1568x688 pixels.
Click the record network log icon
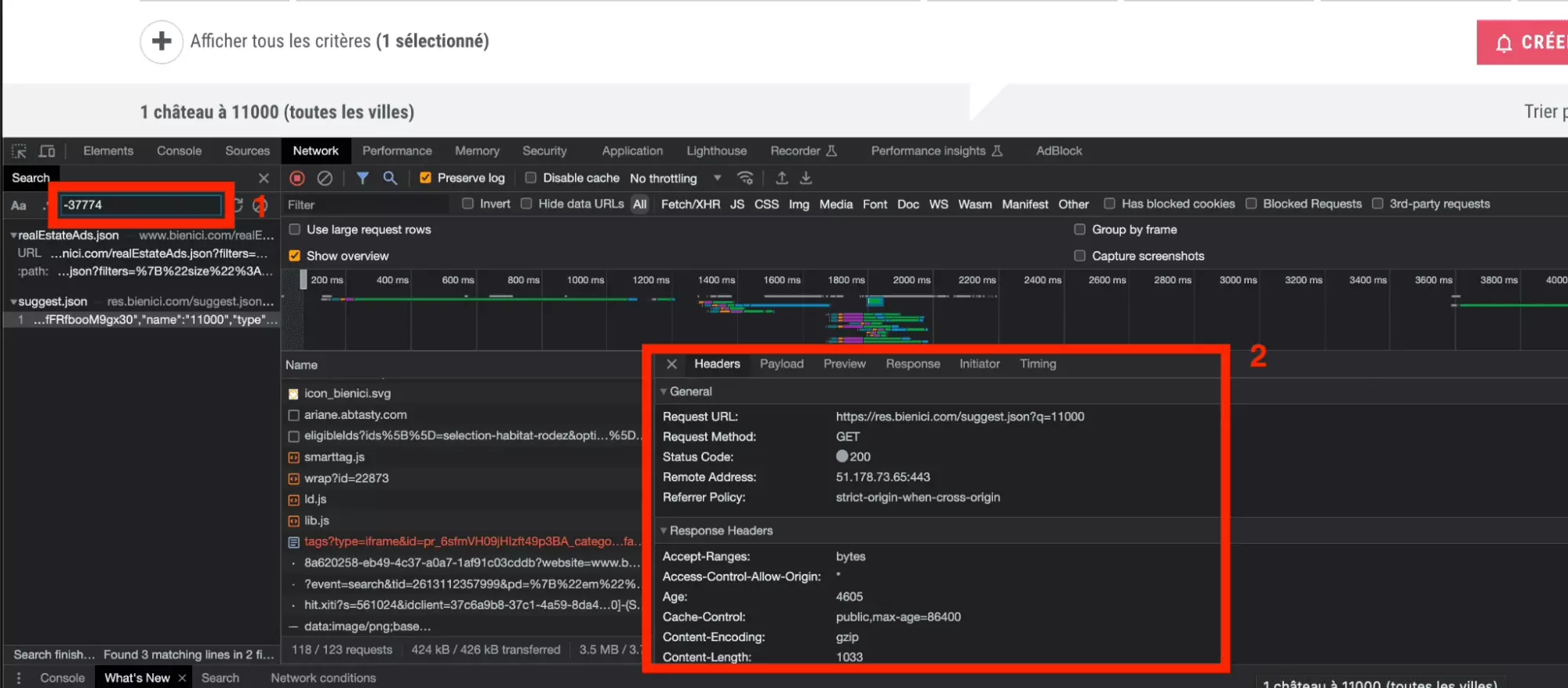tap(297, 178)
